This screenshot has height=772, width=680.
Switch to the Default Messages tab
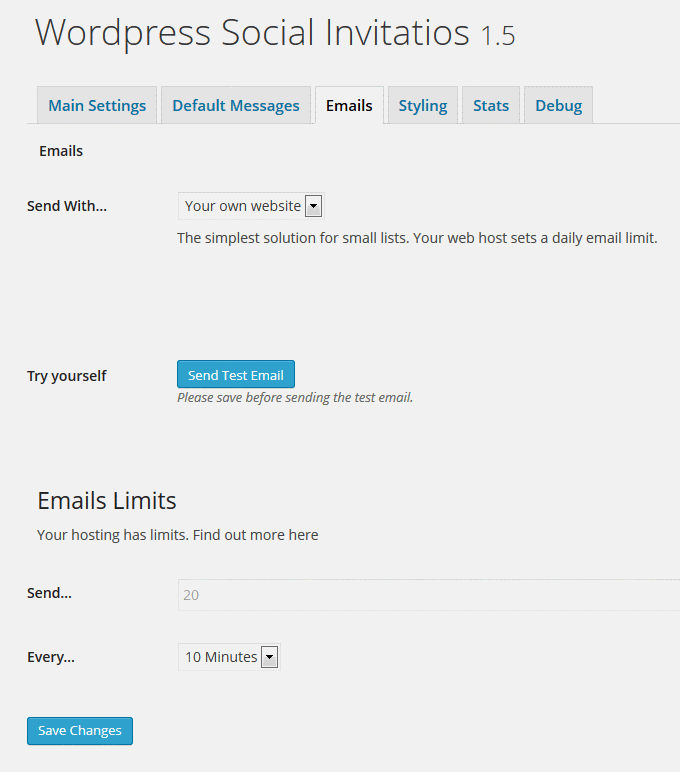pos(236,105)
